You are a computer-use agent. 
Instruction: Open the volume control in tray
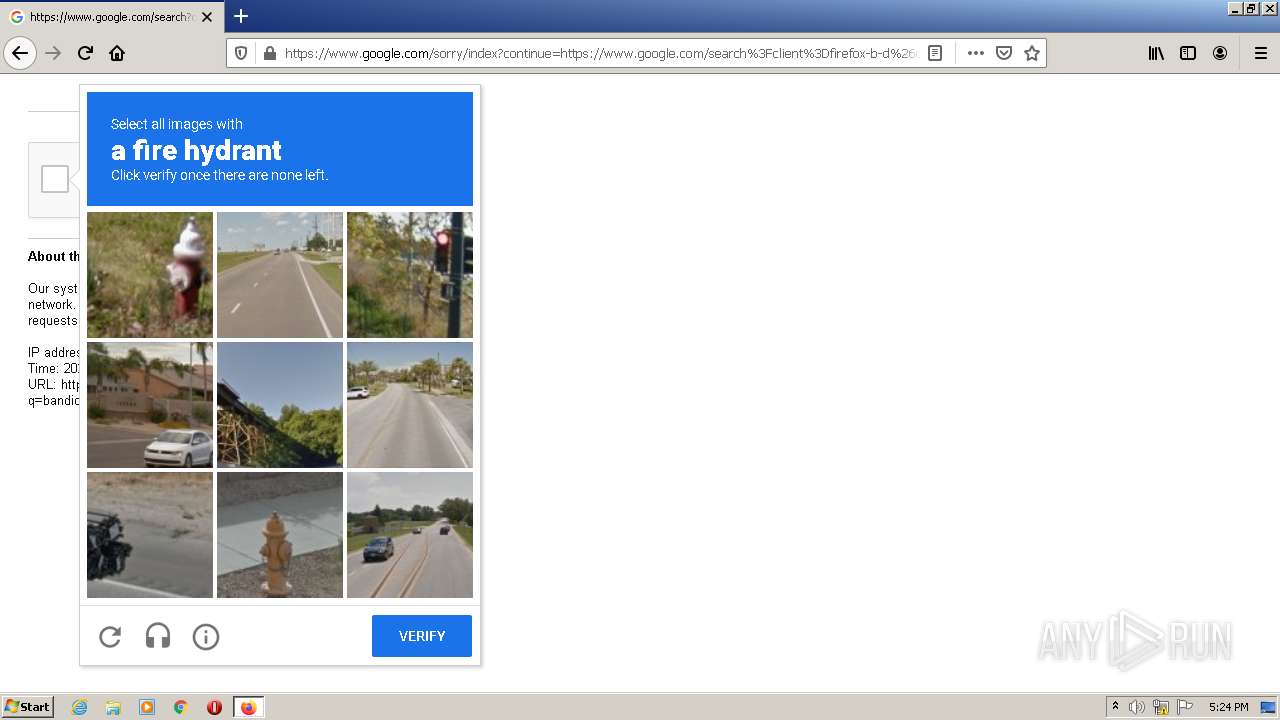tap(1137, 707)
